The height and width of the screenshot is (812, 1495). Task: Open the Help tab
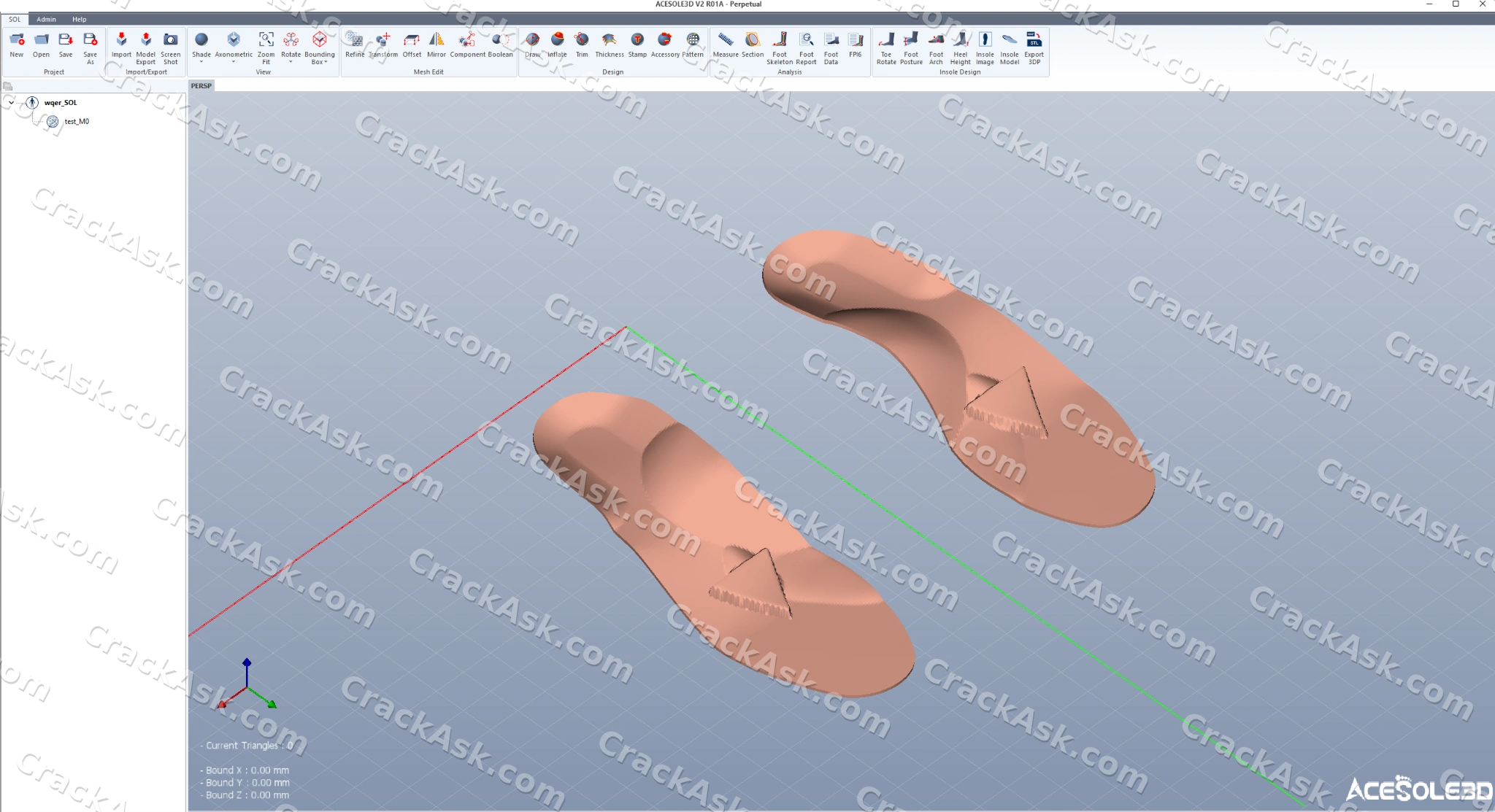coord(80,19)
